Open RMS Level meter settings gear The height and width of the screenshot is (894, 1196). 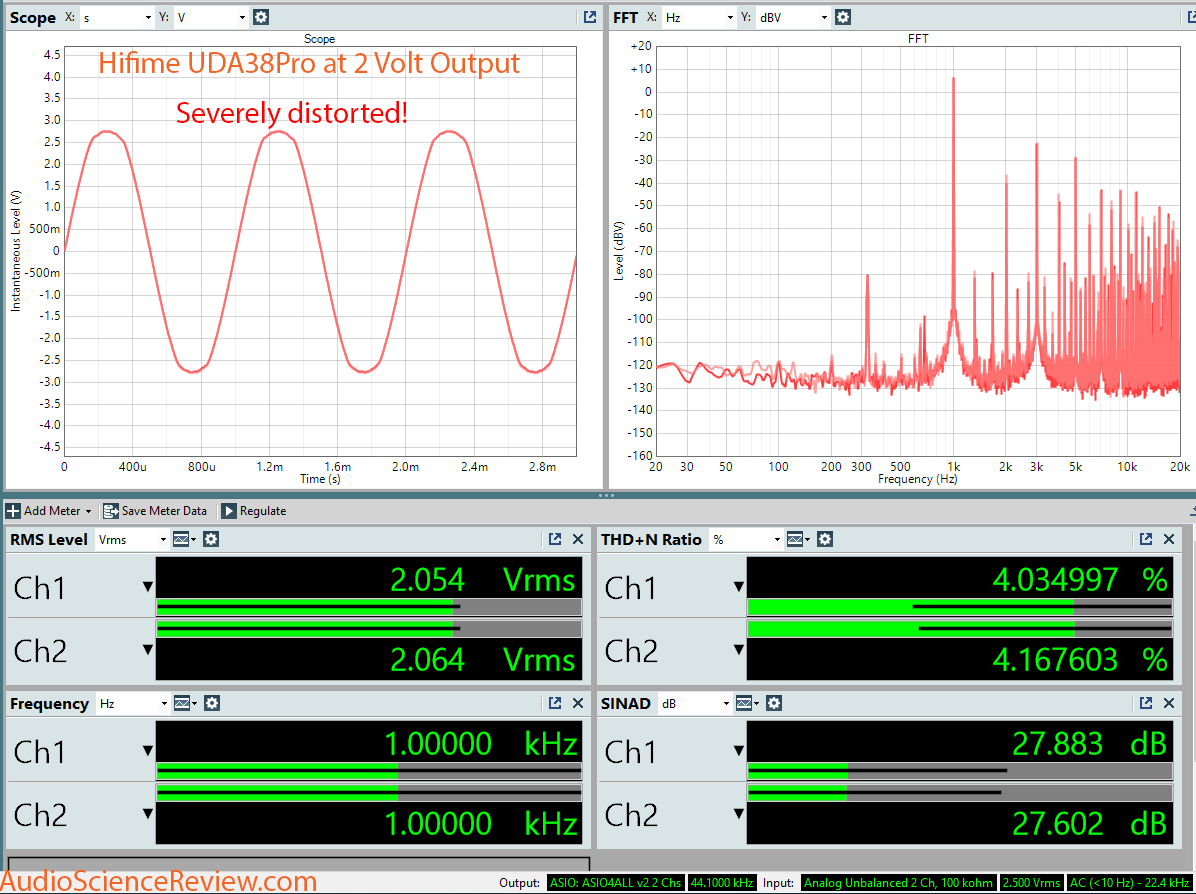pyautogui.click(x=211, y=539)
